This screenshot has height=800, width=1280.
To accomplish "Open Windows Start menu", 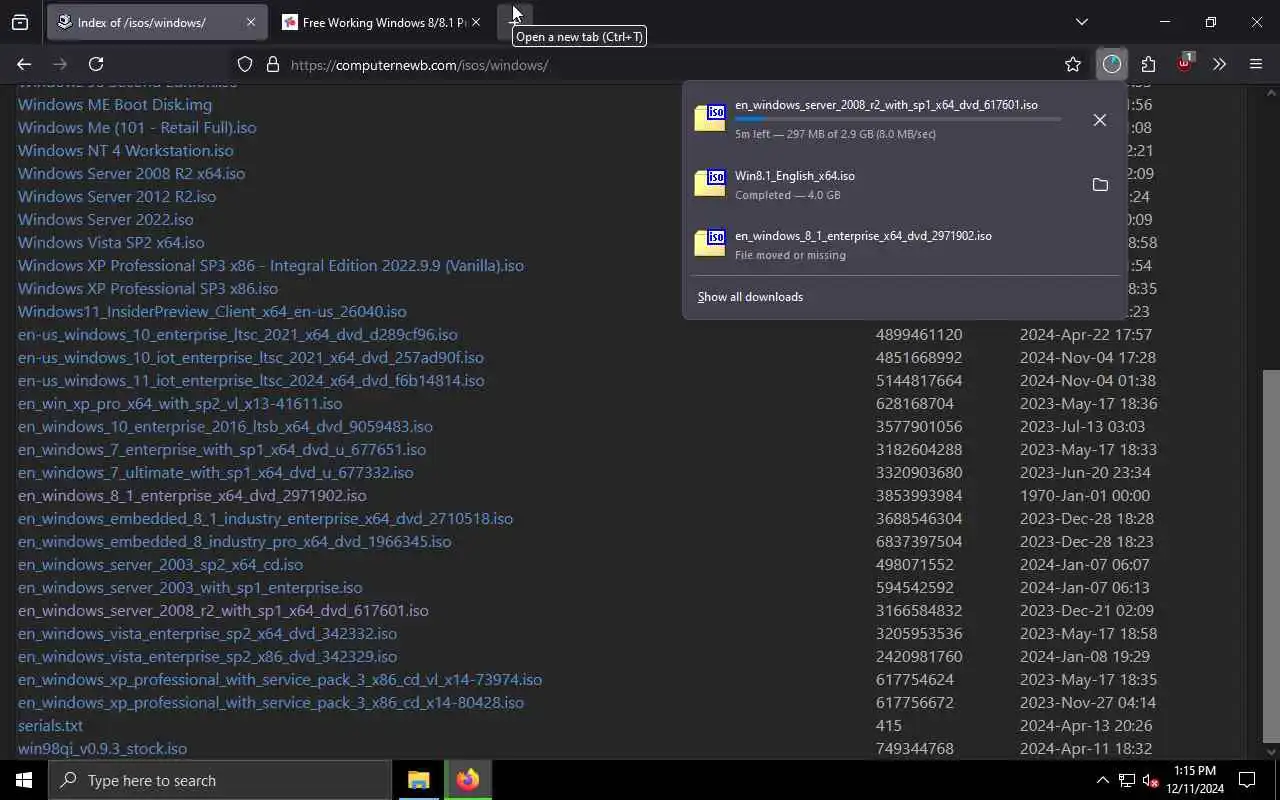I will 24,780.
